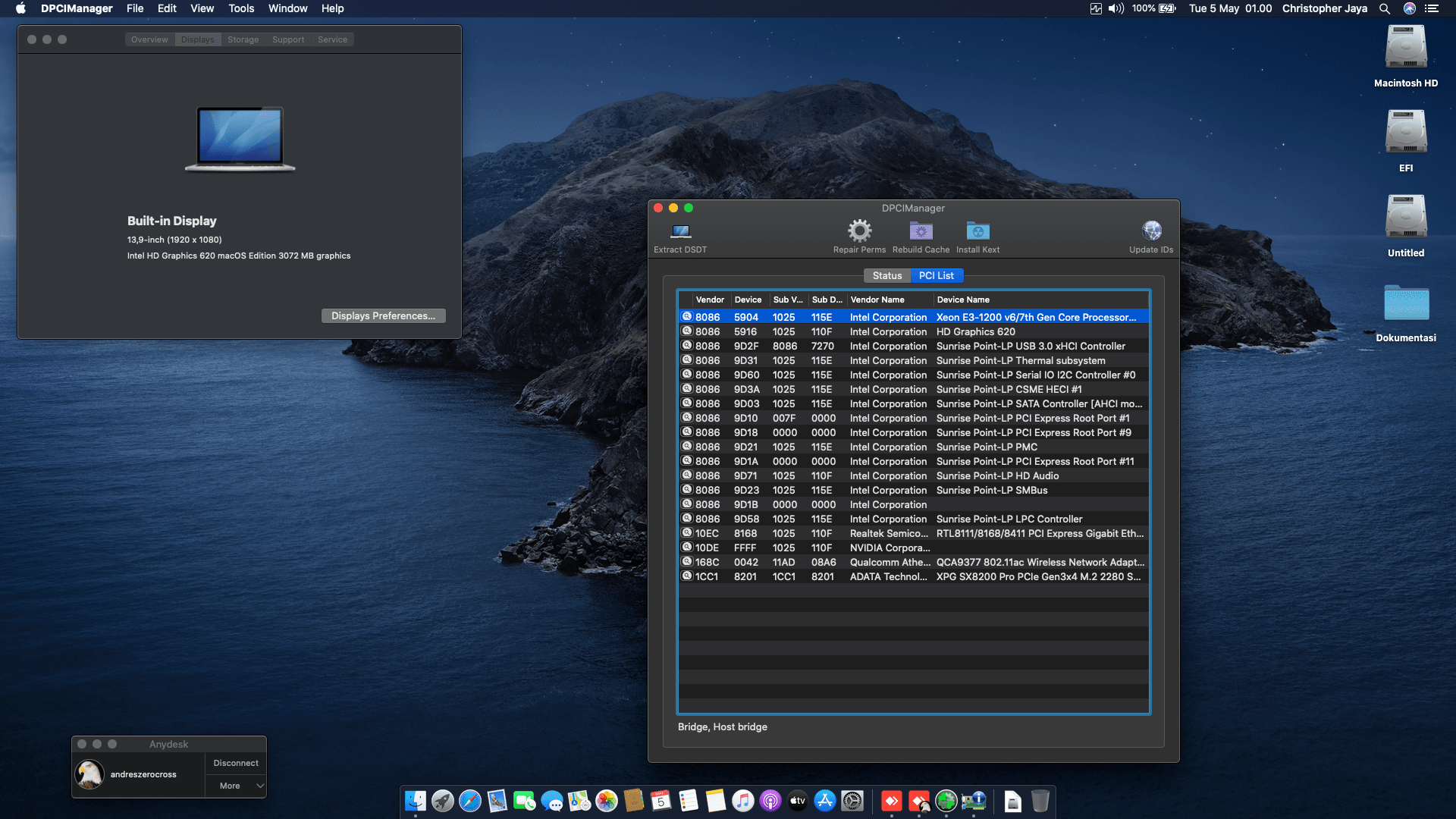
Task: Open Notes from the dock
Action: pos(716,801)
